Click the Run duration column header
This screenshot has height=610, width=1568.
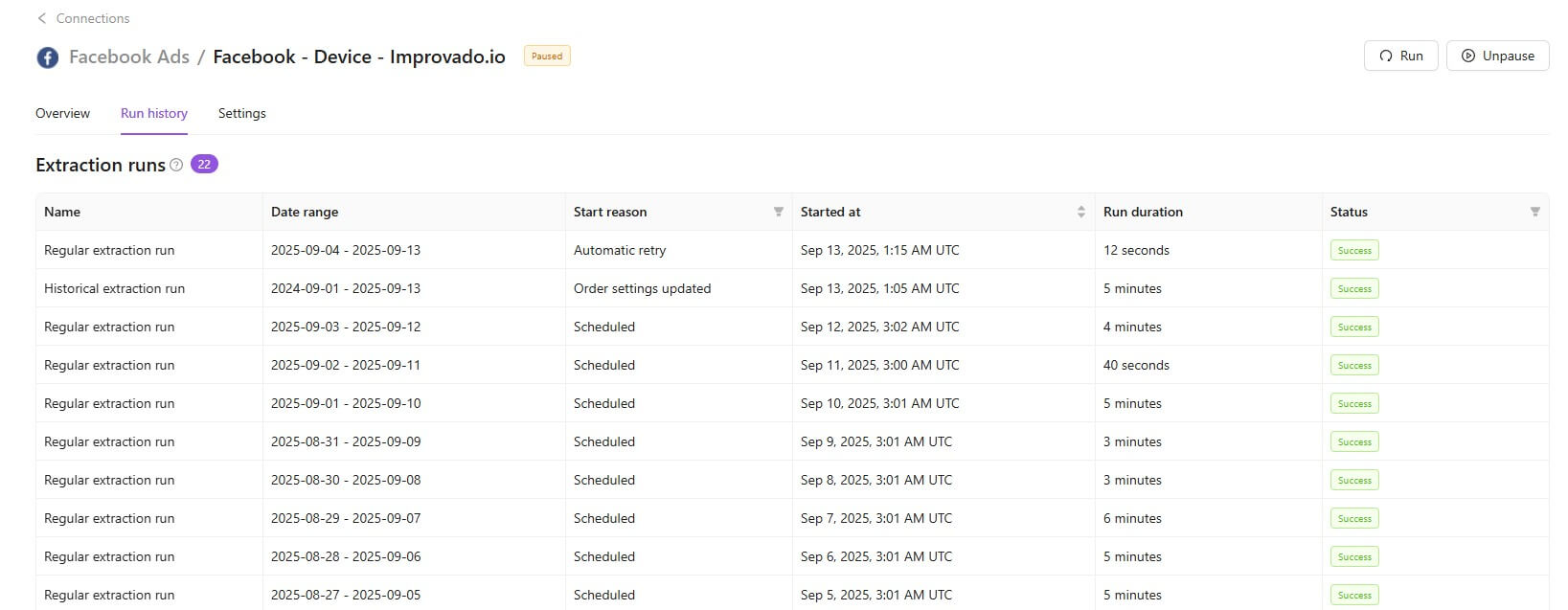coord(1143,212)
